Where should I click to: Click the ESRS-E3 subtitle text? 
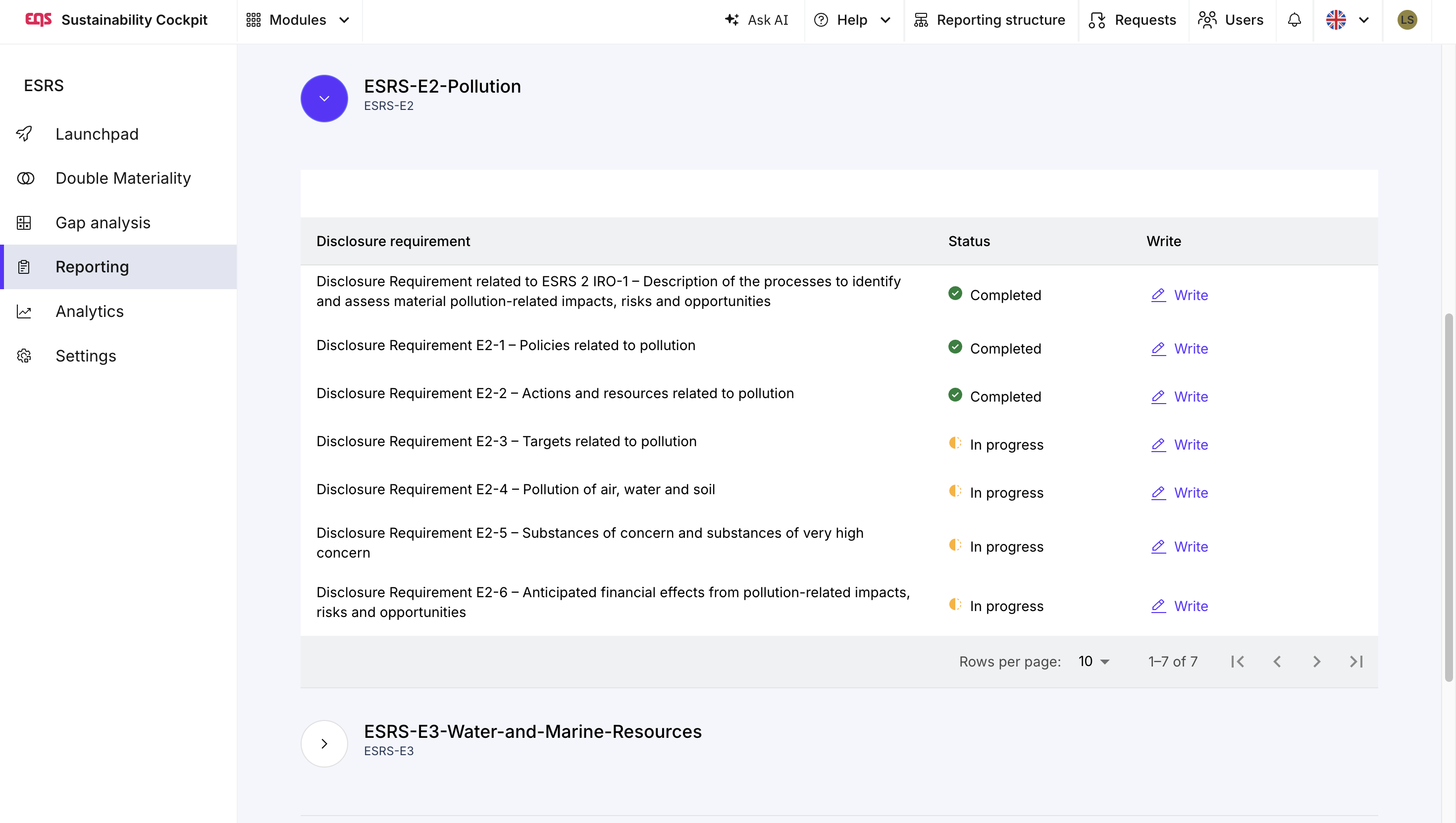coord(389,751)
